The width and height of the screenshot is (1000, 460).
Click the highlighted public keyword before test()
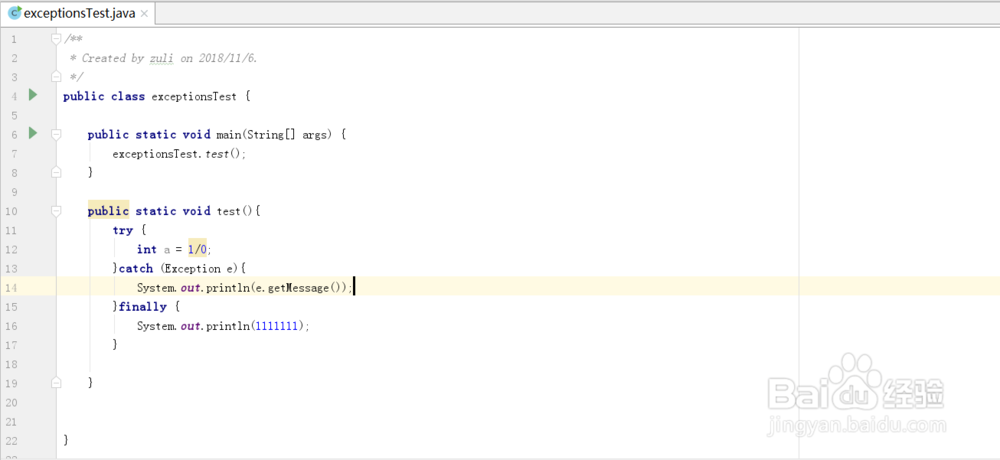[107, 211]
